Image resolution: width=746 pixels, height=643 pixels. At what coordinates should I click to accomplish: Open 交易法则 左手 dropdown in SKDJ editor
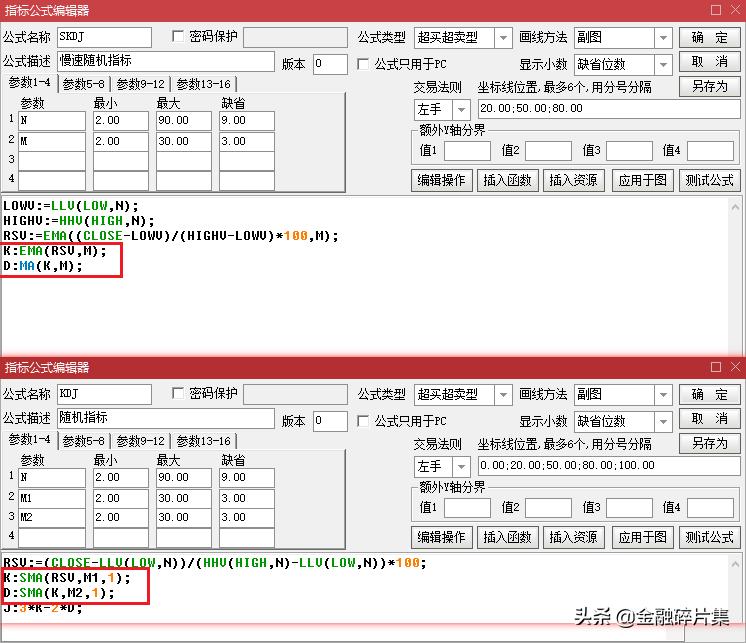[461, 110]
